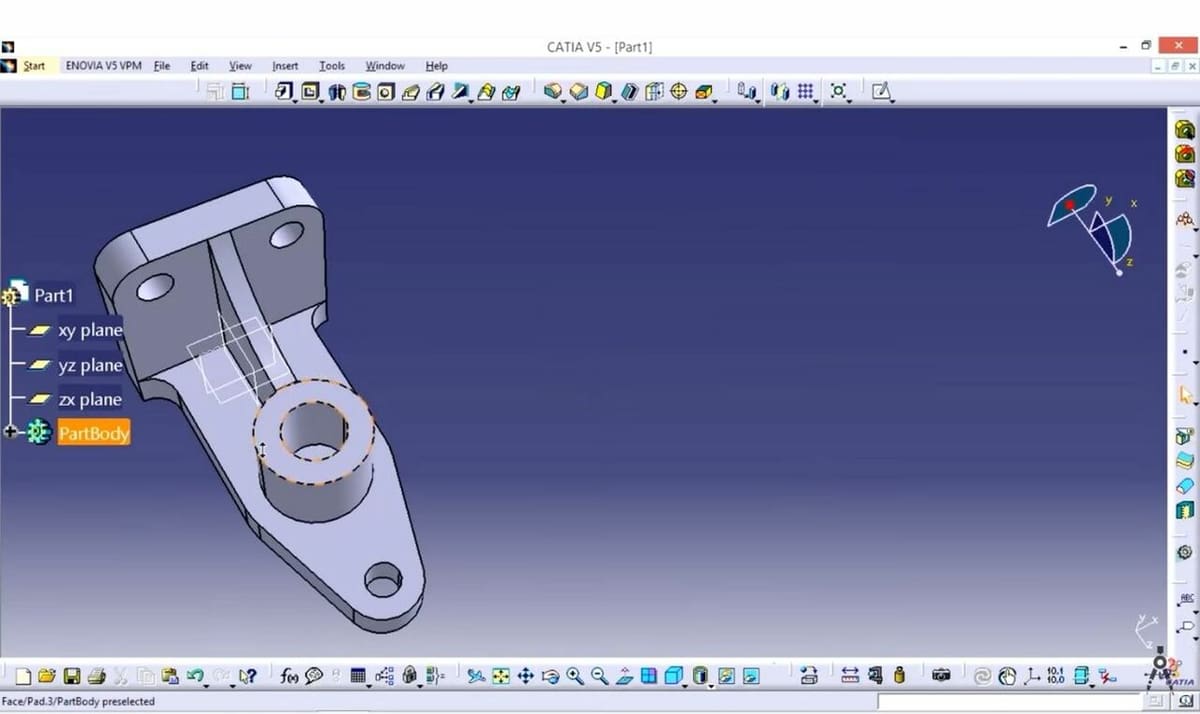
Task: Open the Insert menu
Action: (285, 66)
